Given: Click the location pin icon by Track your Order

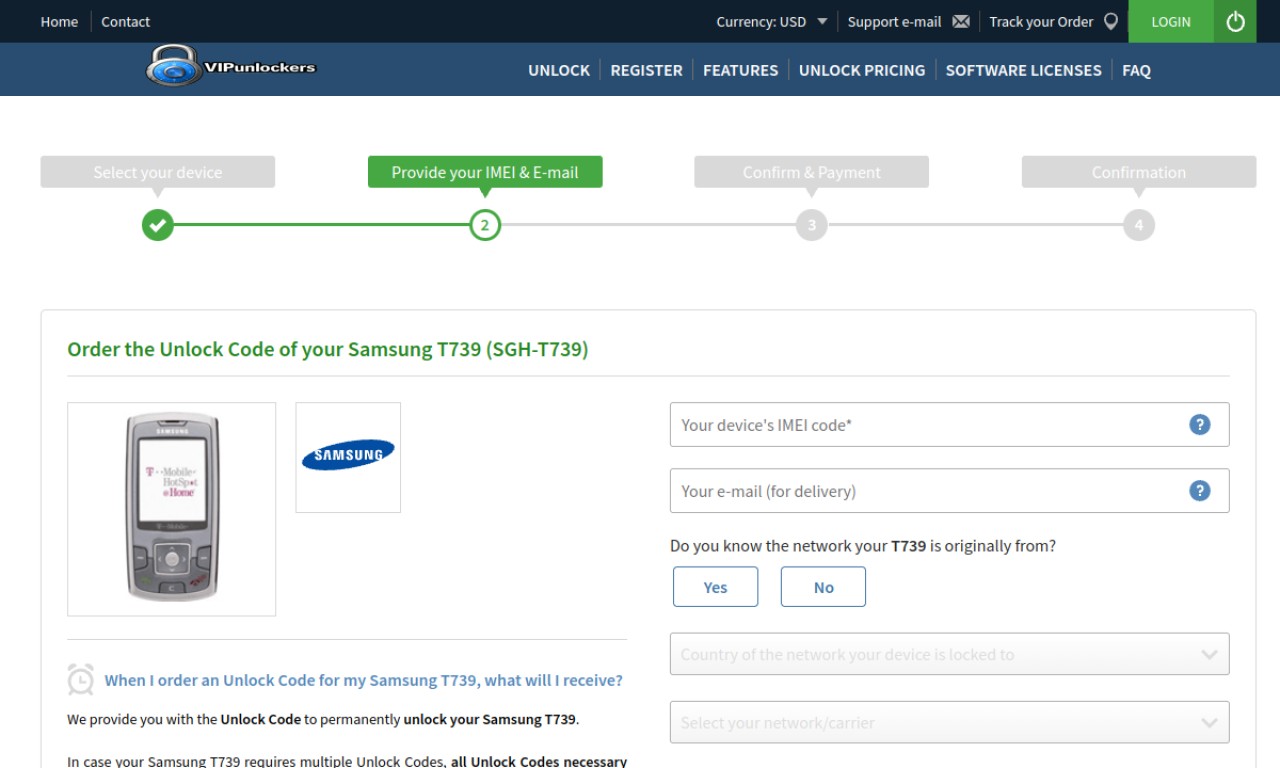Looking at the screenshot, I should (1110, 21).
